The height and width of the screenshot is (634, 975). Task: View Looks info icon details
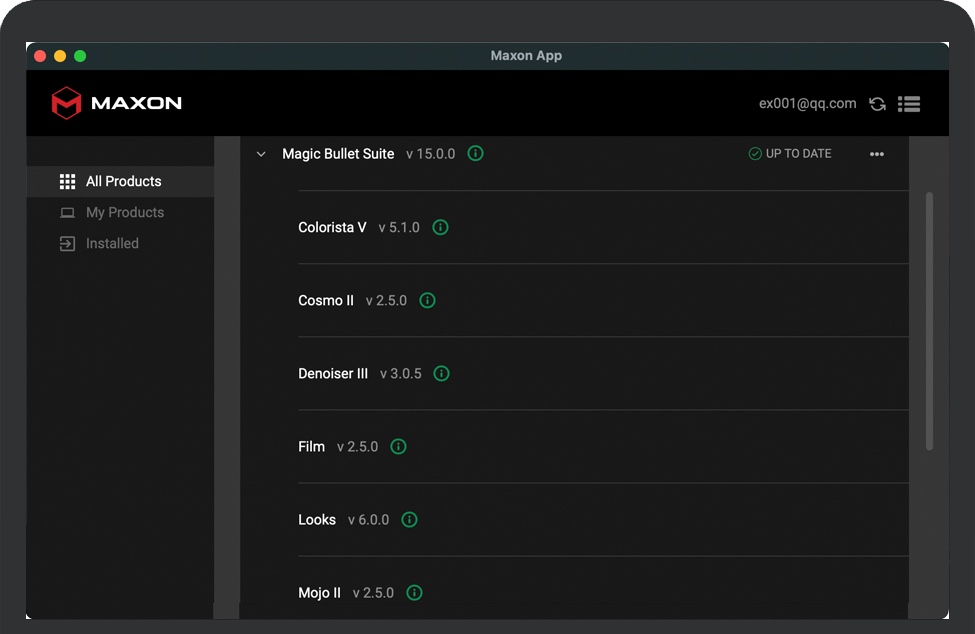pos(409,519)
